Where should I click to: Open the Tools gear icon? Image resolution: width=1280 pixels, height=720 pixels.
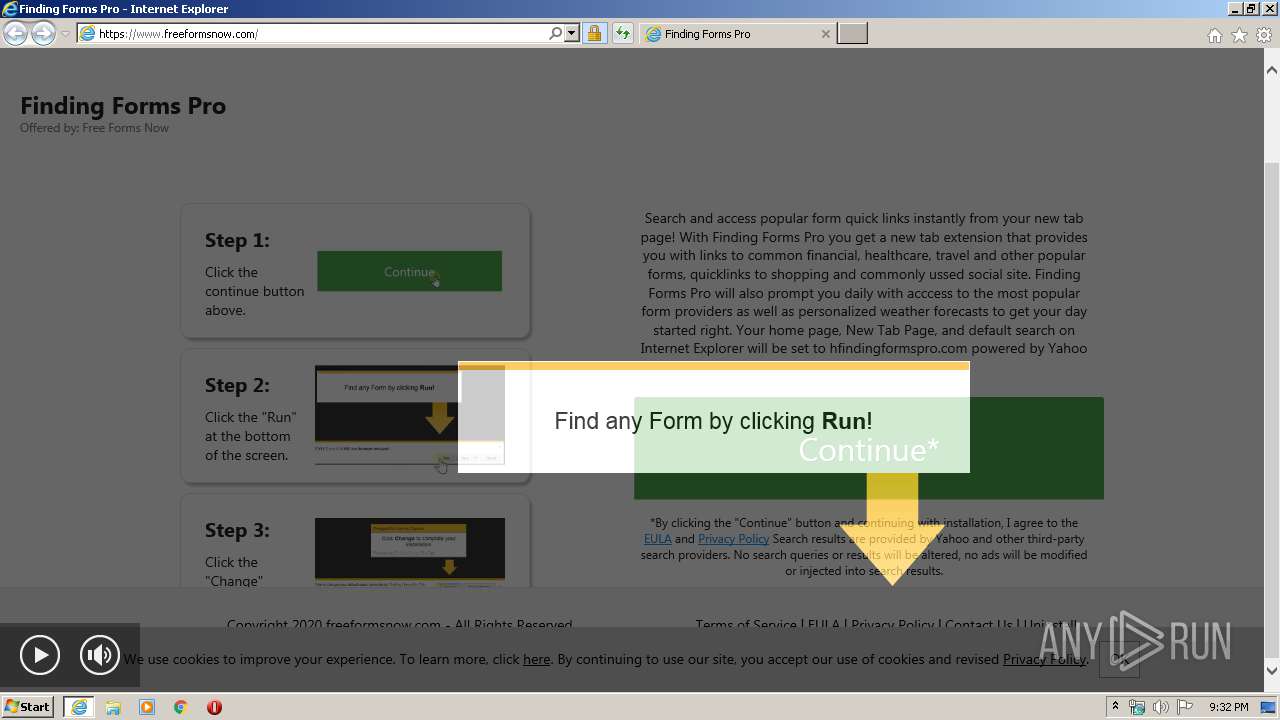tap(1264, 35)
